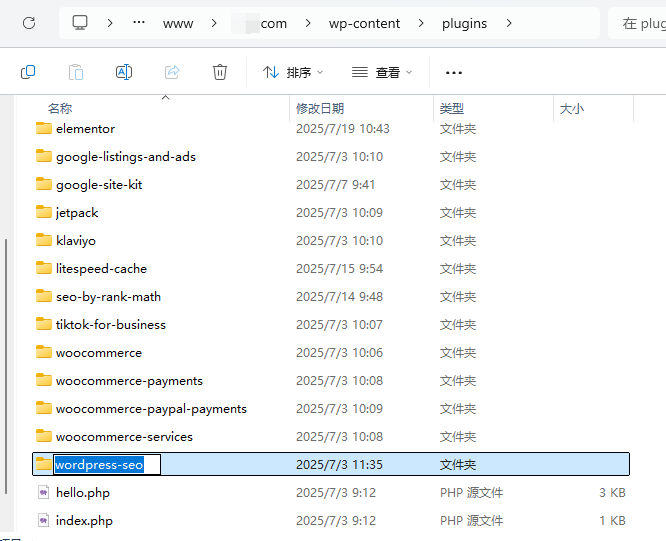Image resolution: width=666 pixels, height=541 pixels.
Task: Click the refresh button
Action: click(x=29, y=23)
